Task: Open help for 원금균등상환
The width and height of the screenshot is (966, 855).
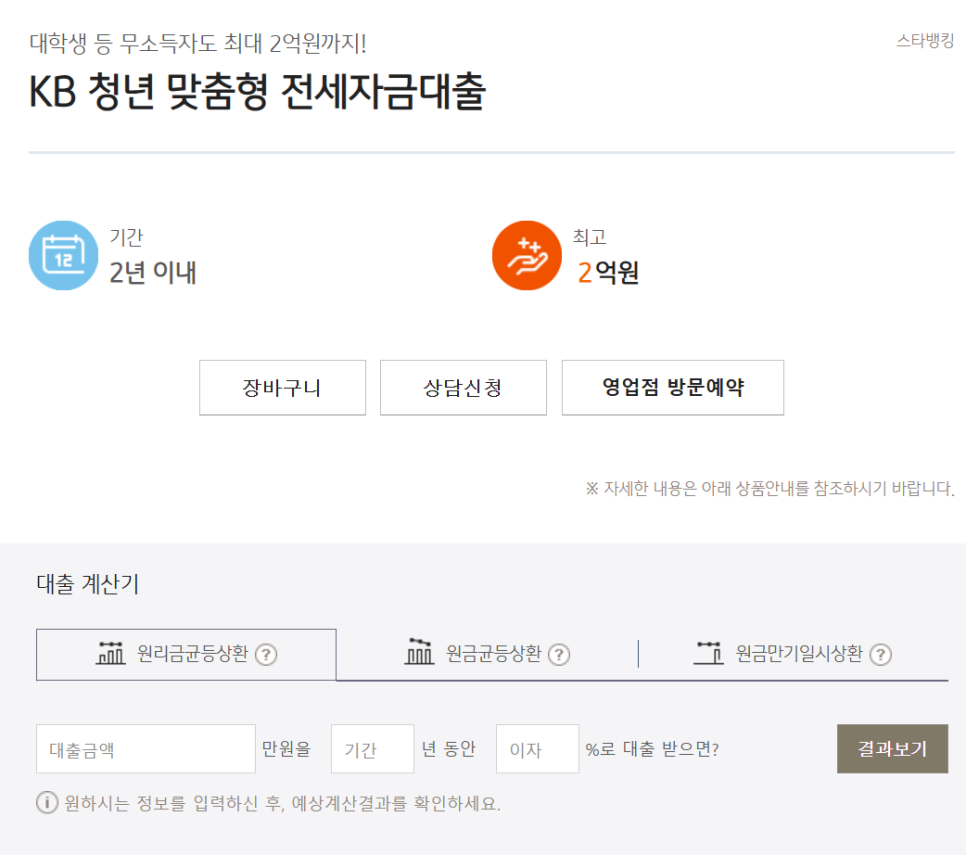Action: pyautogui.click(x=559, y=654)
